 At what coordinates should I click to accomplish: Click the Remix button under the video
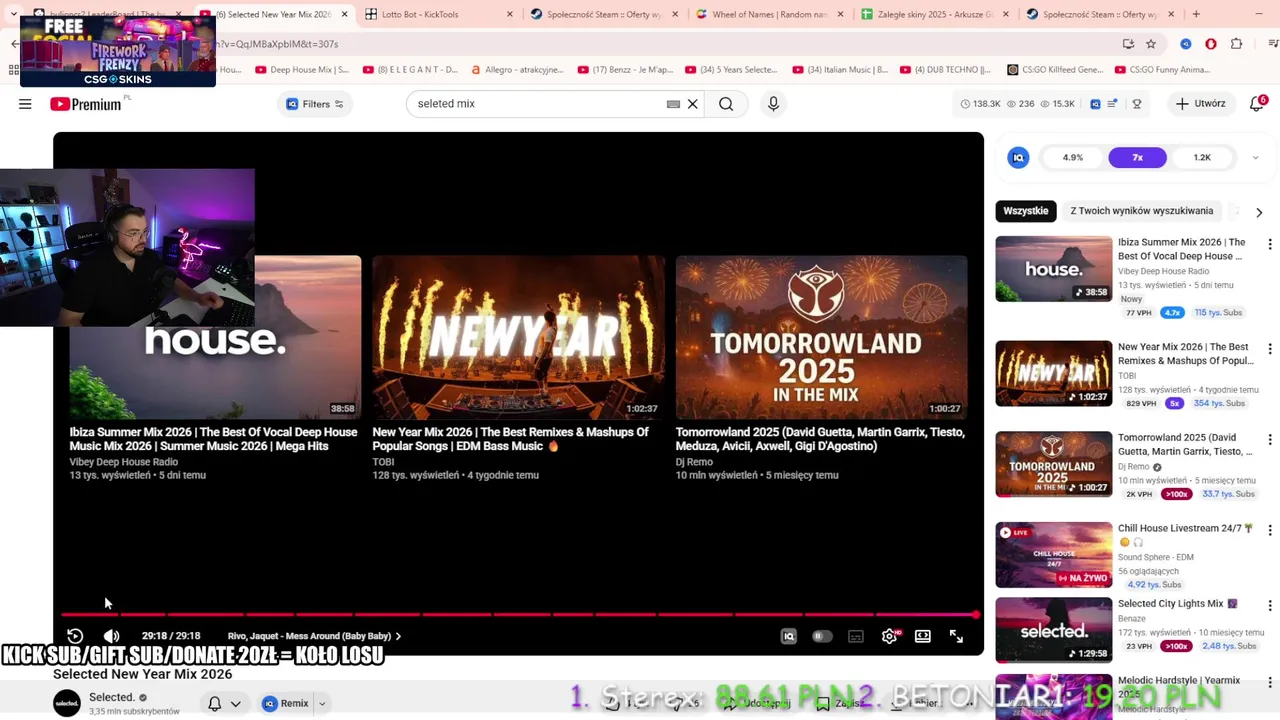click(286, 704)
